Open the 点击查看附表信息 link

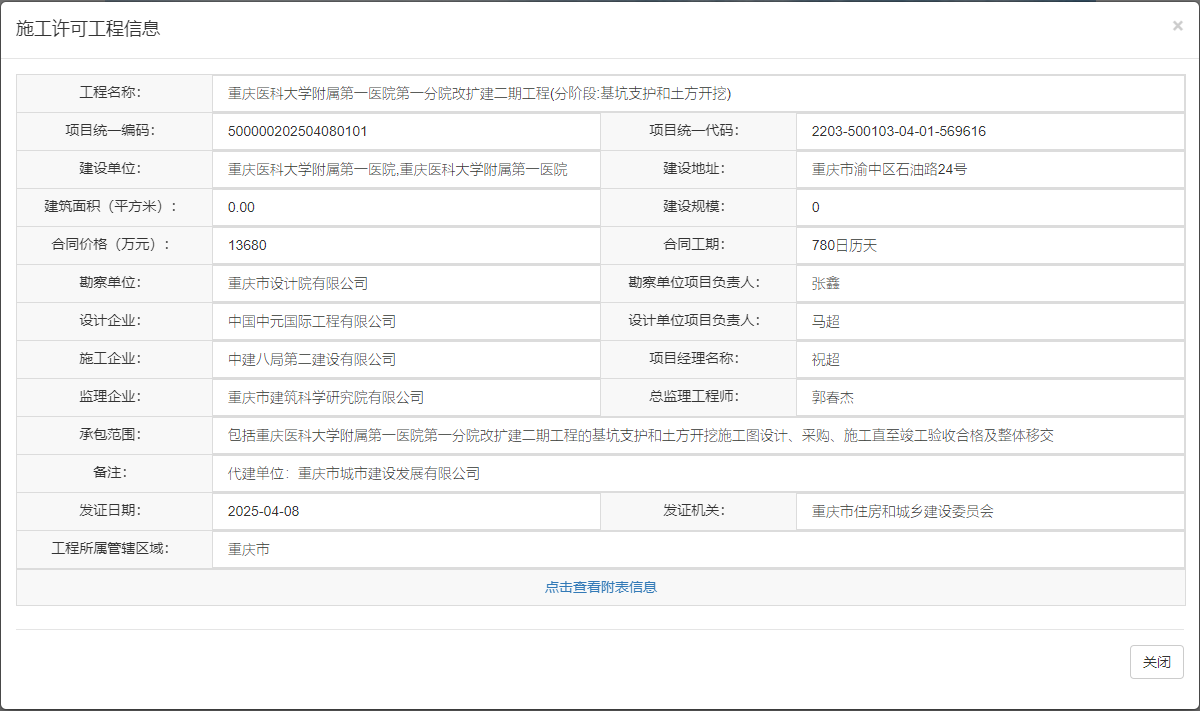600,587
